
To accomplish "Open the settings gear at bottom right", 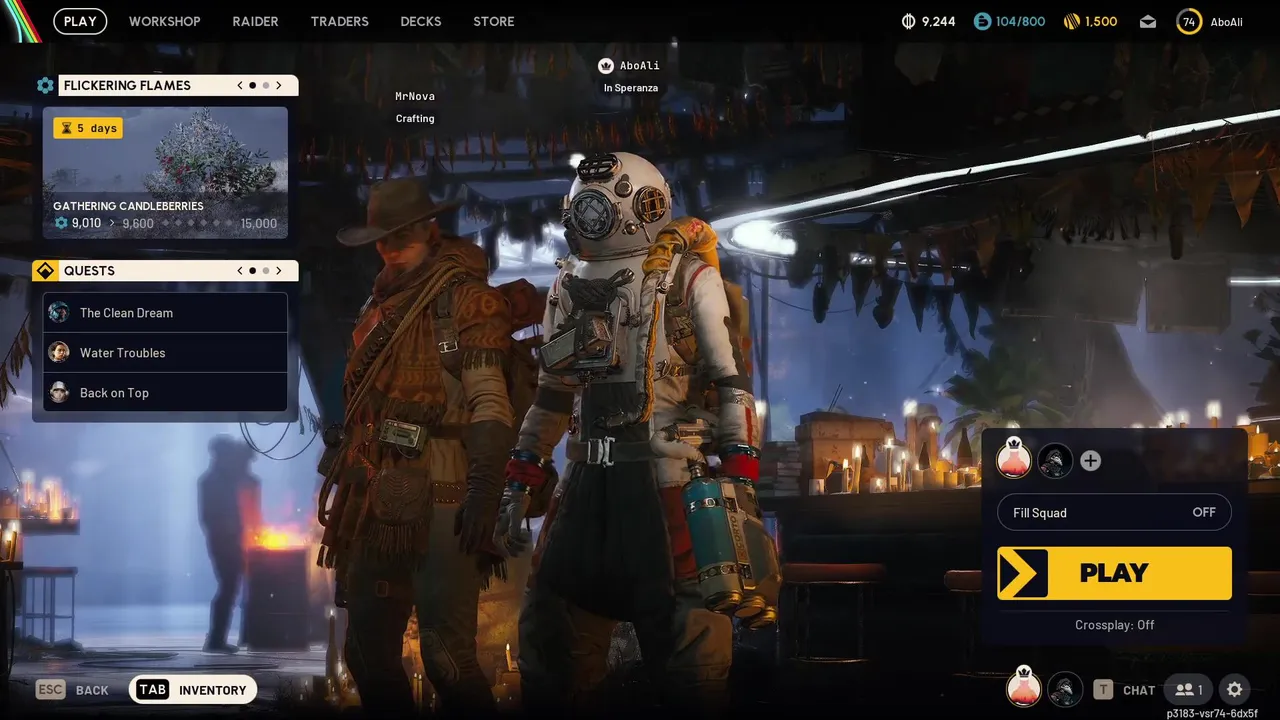I will pyautogui.click(x=1234, y=690).
